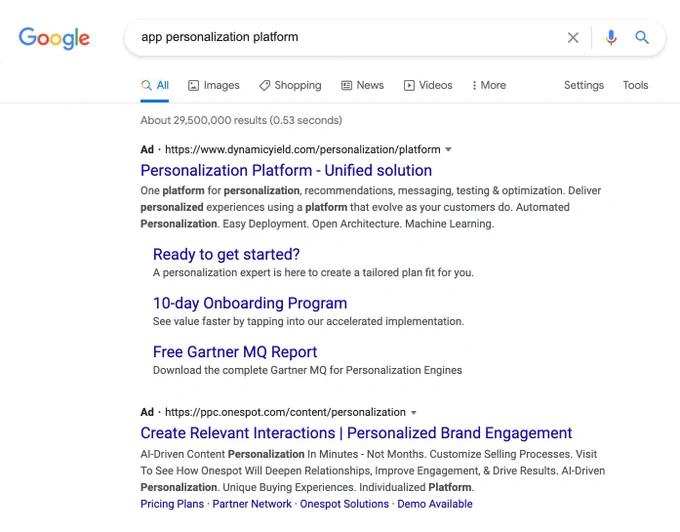Open the Free Gartner MQ Report link
The width and height of the screenshot is (680, 532).
[x=235, y=352]
